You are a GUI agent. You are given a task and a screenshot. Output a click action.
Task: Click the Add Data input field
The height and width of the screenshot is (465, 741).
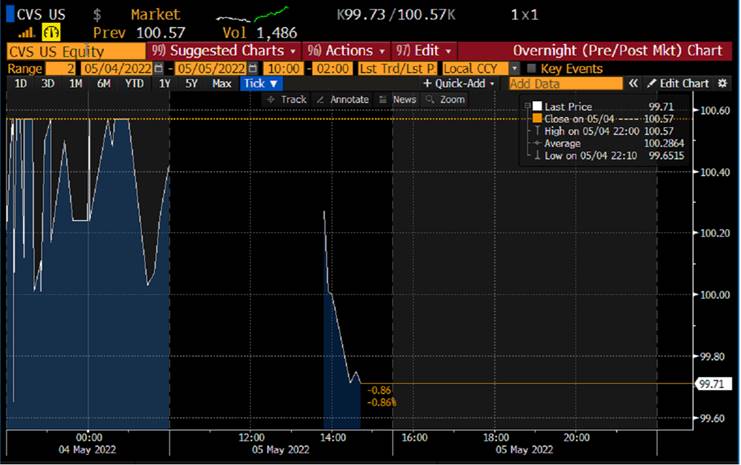click(566, 84)
